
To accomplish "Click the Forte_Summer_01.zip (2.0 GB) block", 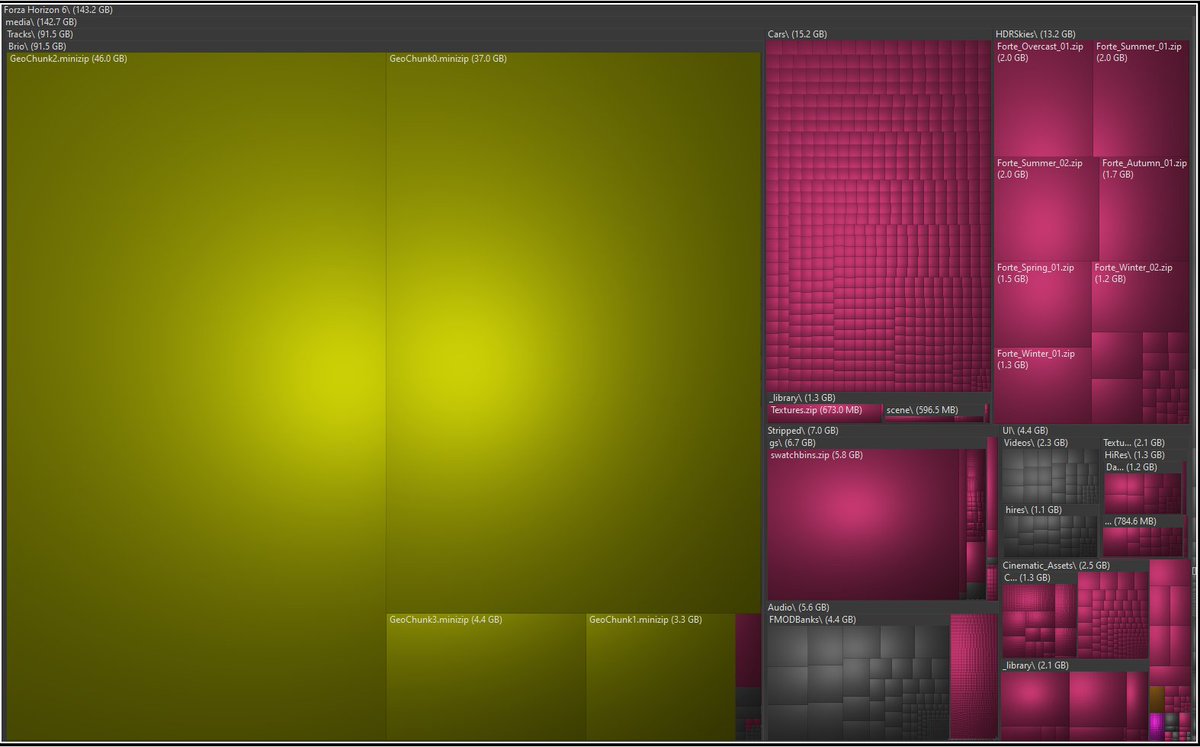I will point(1143,98).
